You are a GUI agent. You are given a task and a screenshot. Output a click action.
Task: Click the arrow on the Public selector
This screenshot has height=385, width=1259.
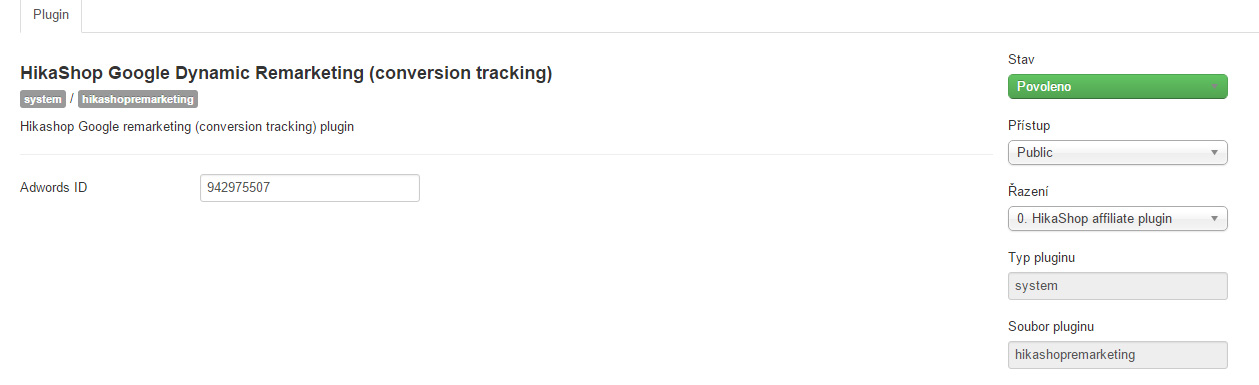[x=1214, y=153]
